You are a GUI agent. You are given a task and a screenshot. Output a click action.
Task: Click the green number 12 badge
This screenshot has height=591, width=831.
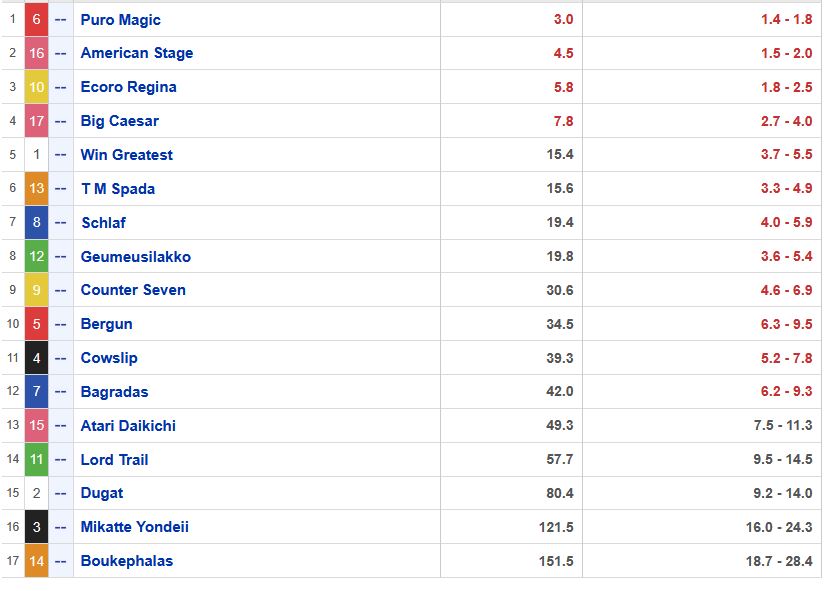click(x=37, y=257)
